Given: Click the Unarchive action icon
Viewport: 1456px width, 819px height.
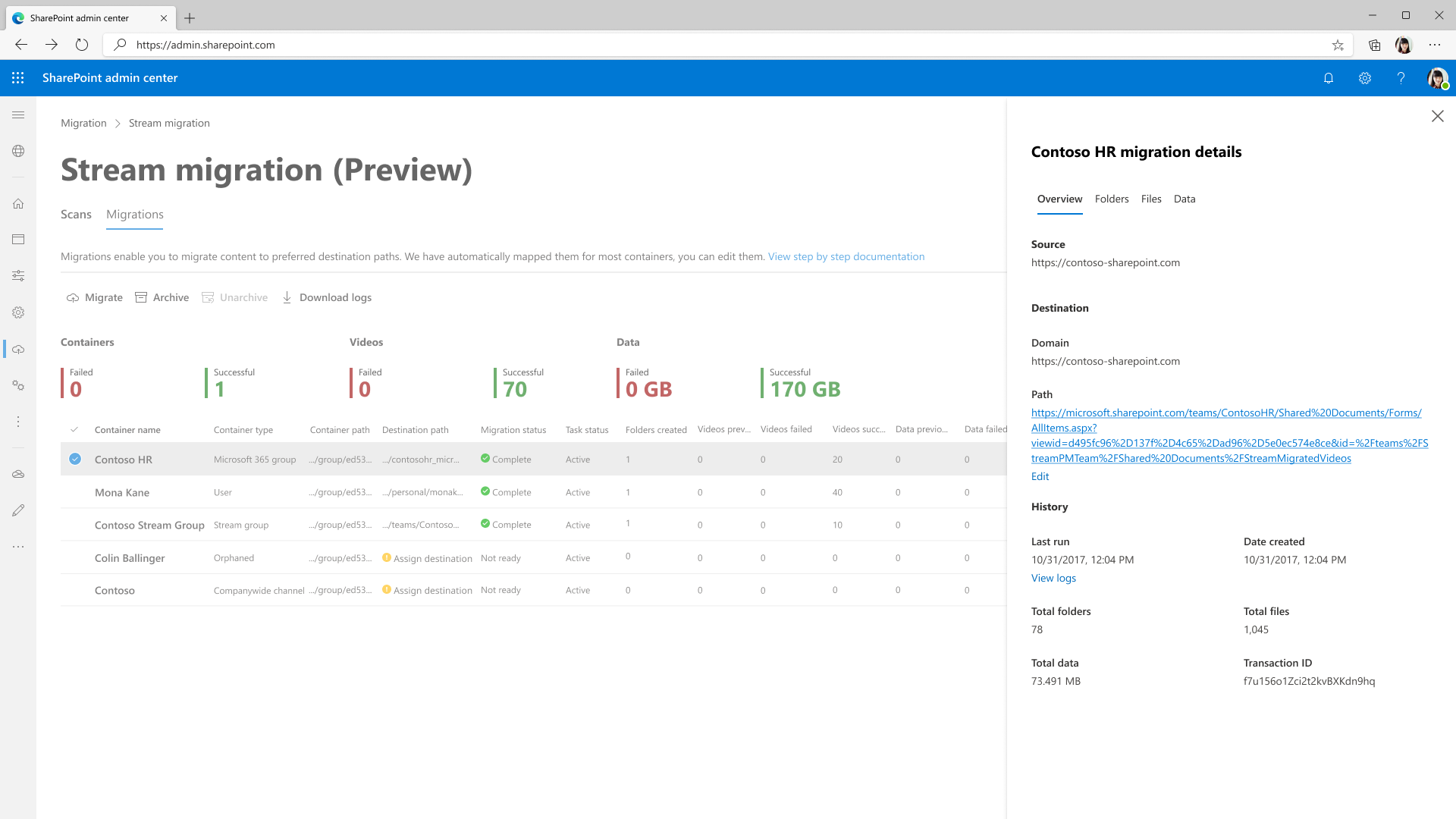Looking at the screenshot, I should (207, 297).
